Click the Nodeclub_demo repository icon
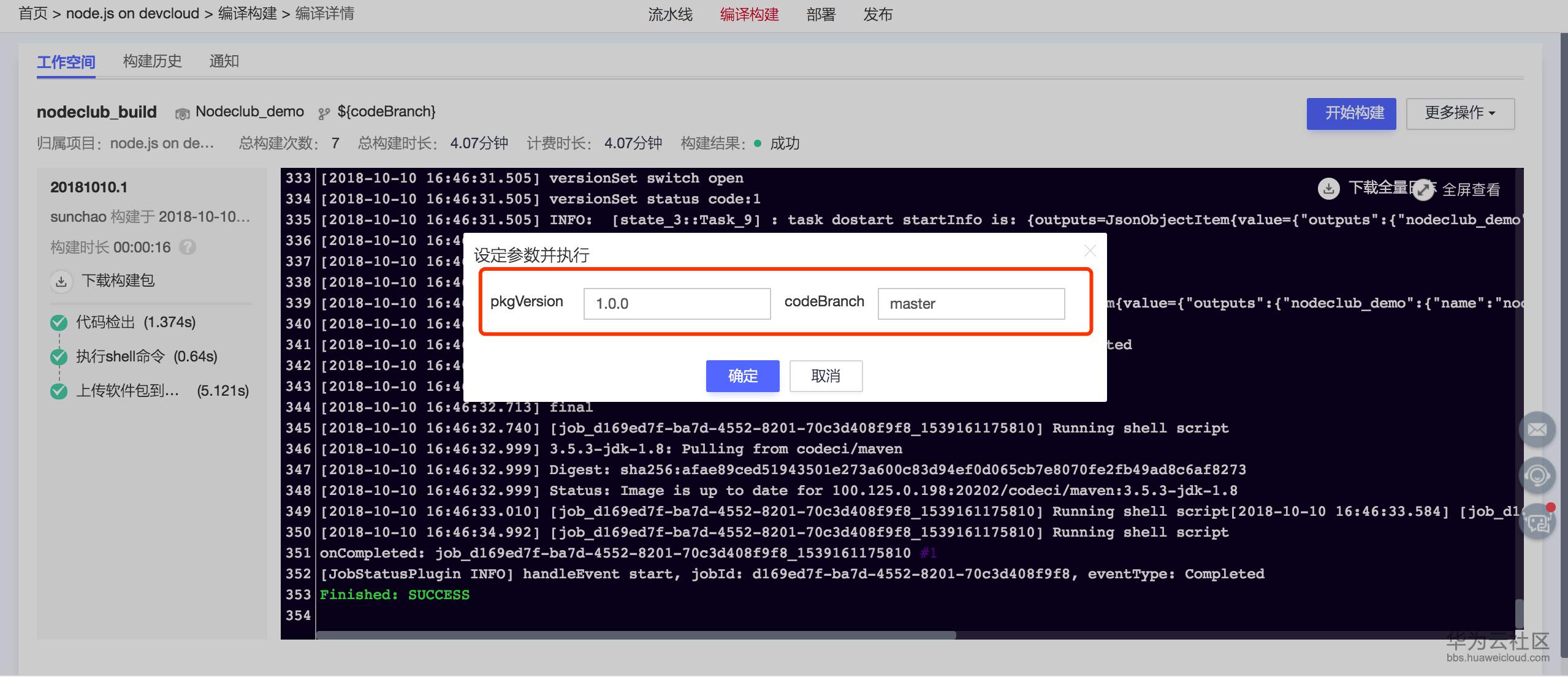This screenshot has height=680, width=1568. [x=182, y=113]
